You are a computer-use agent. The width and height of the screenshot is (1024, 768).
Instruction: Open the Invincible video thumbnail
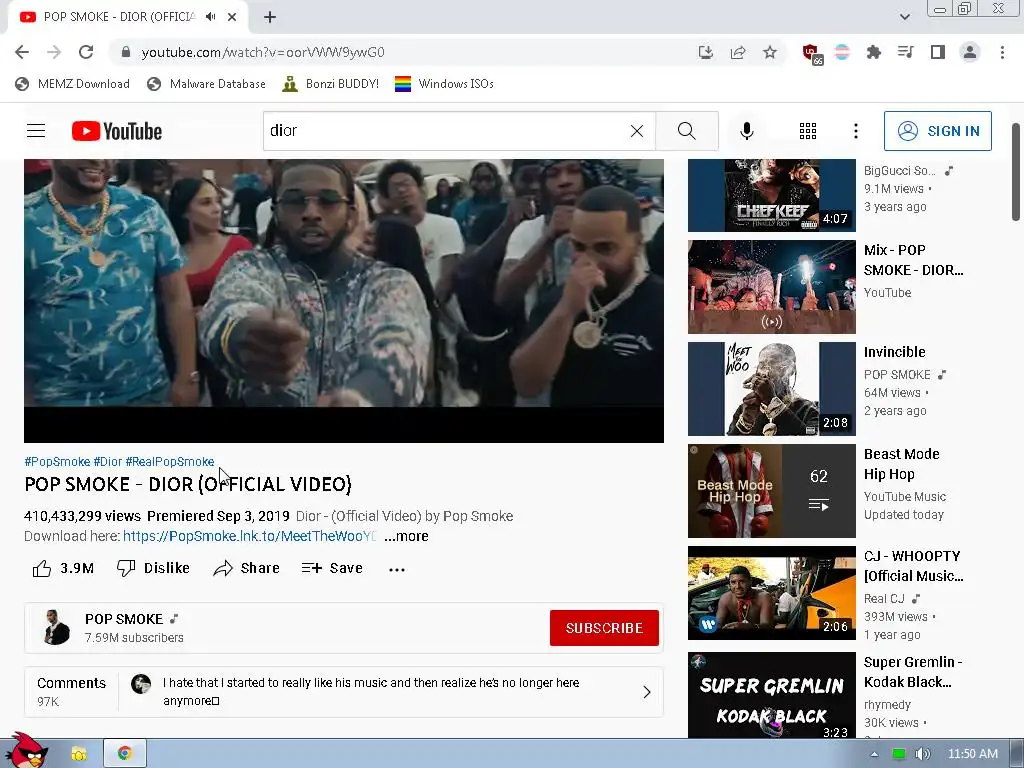[771, 389]
